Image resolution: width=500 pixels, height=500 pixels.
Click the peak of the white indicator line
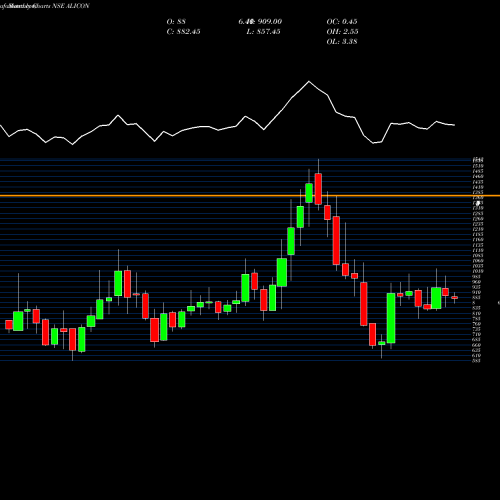[x=309, y=81]
